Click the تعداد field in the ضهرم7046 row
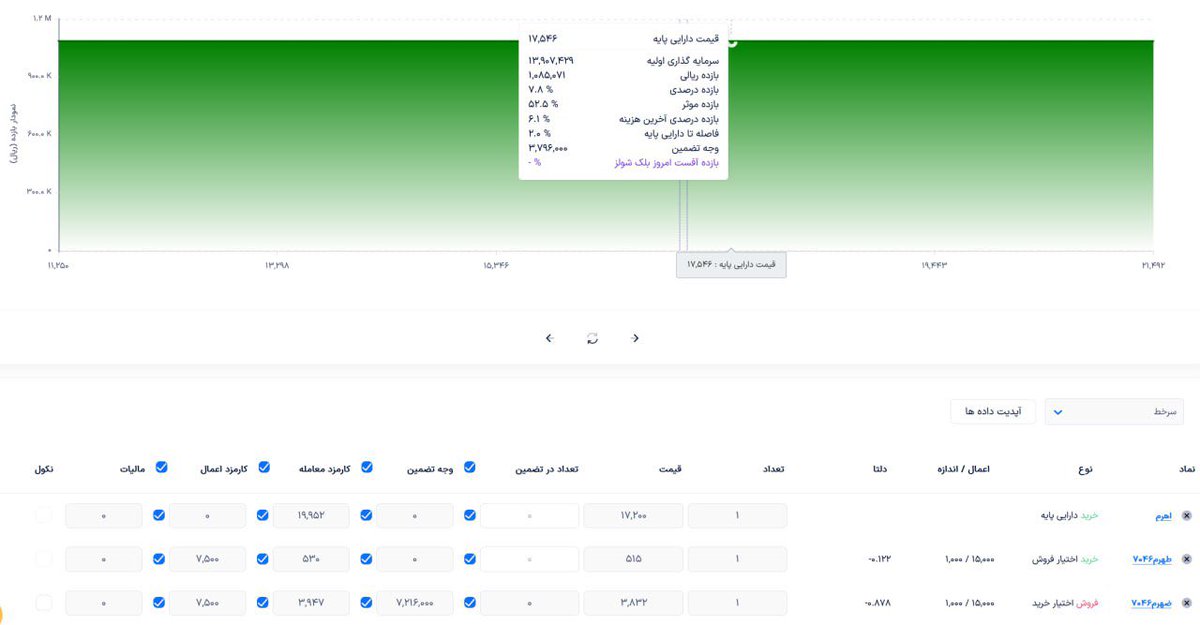1200x625 pixels. click(x=737, y=603)
